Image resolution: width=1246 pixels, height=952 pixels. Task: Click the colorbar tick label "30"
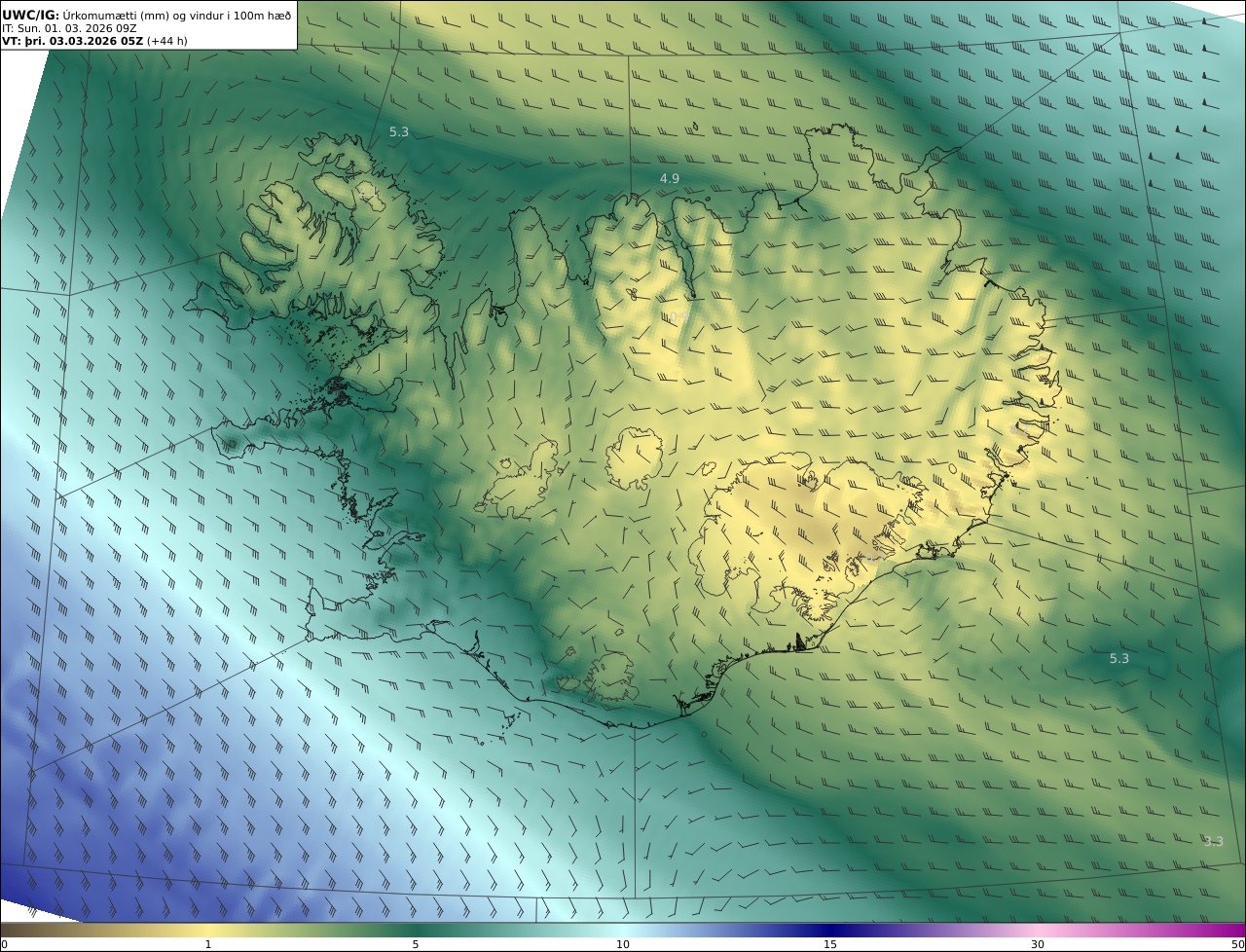[x=1038, y=944]
